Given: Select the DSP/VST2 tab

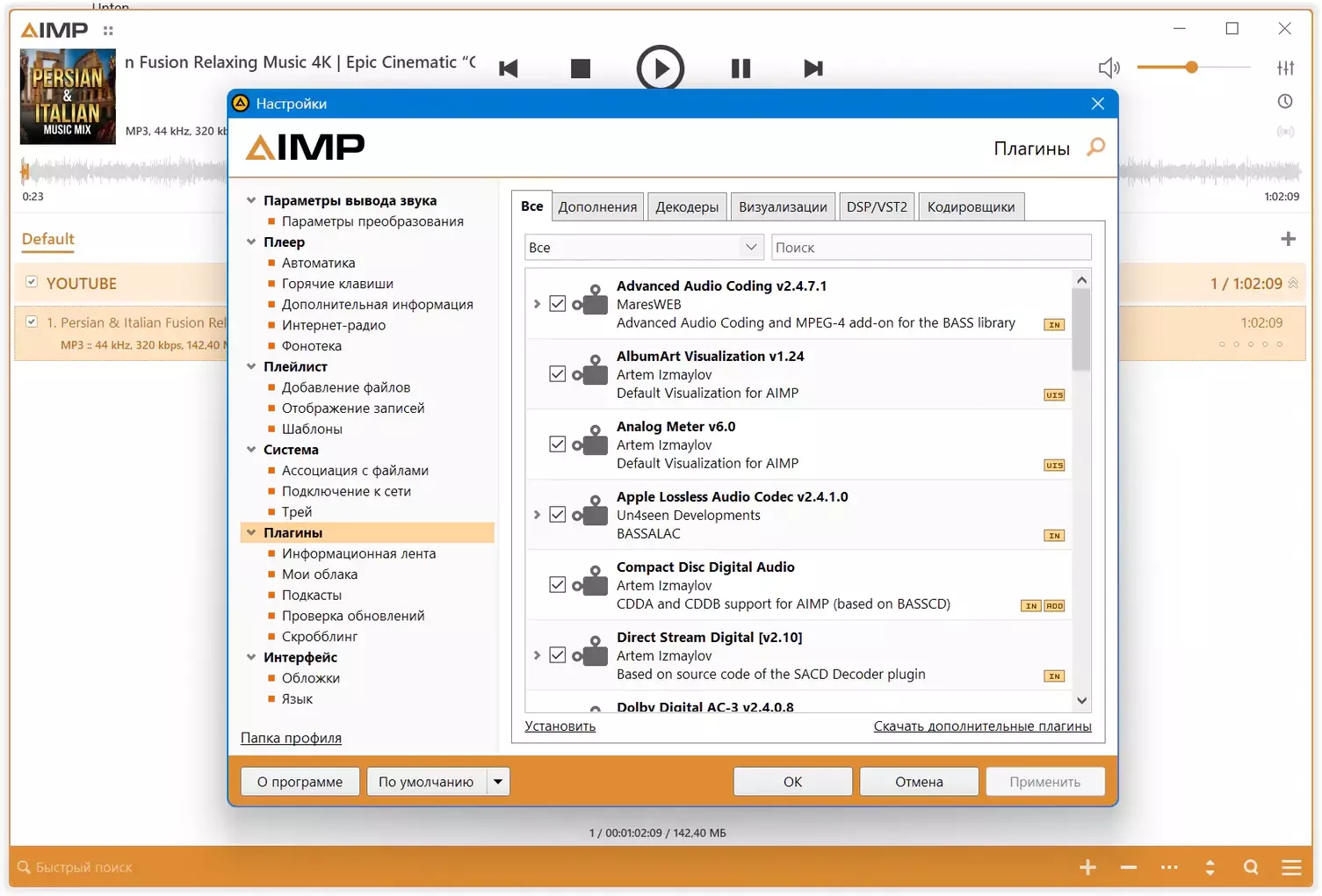Looking at the screenshot, I should click(x=877, y=207).
